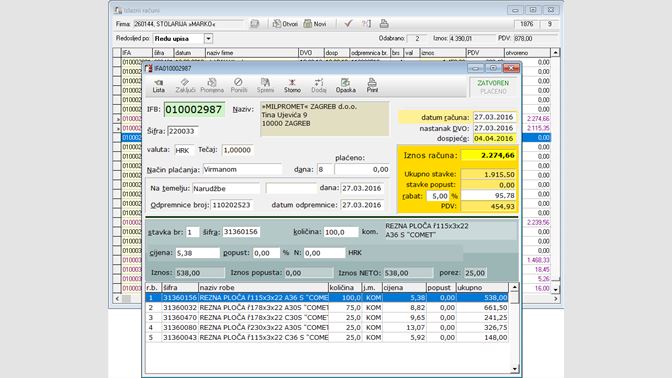Click the items grid scrollbar down arrow

(x=514, y=369)
